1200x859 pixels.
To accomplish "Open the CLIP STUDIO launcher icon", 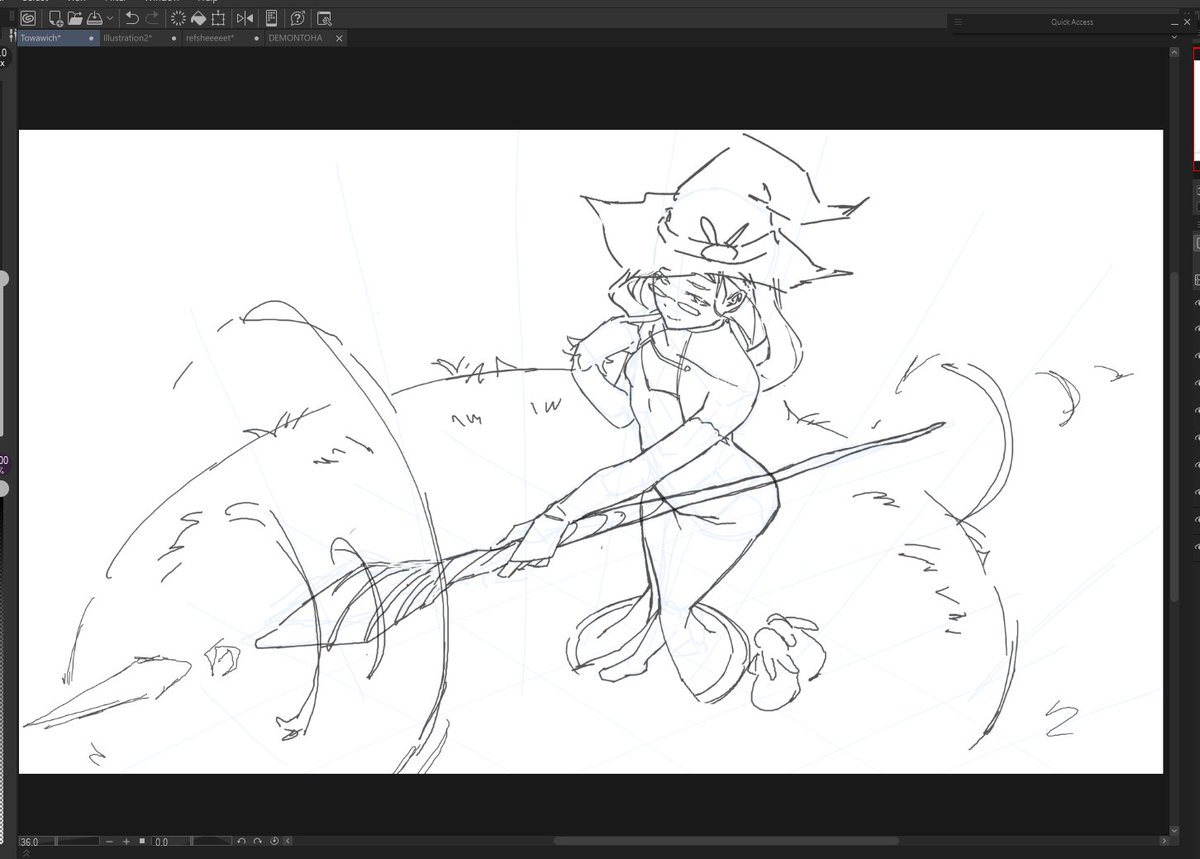I will click(27, 18).
